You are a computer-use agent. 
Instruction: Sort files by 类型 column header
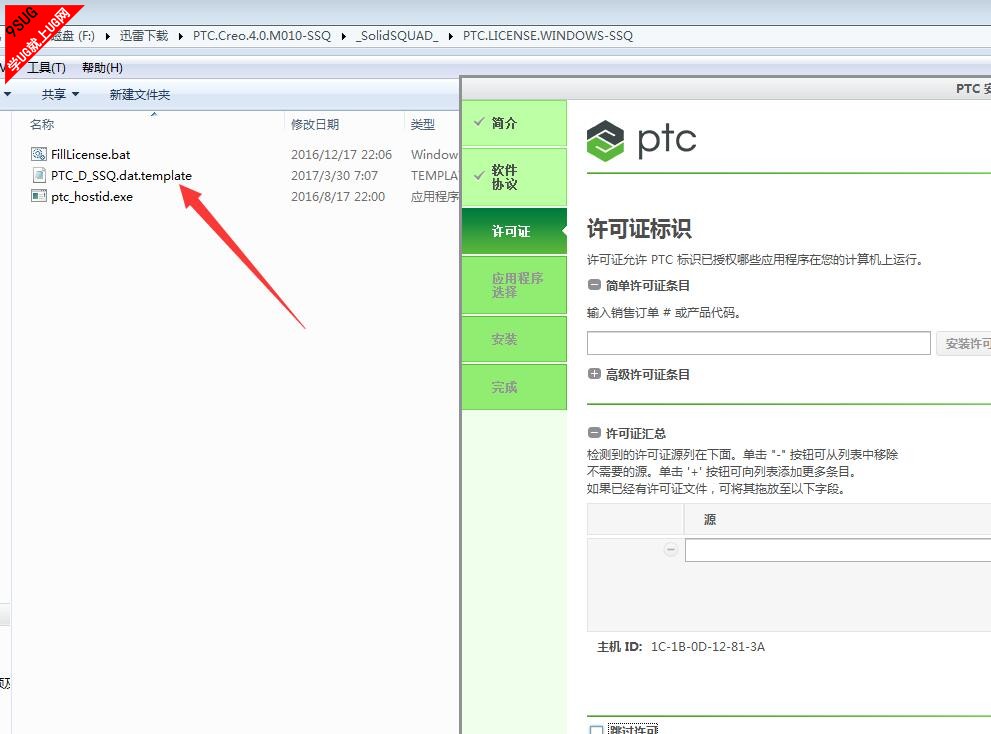[423, 125]
